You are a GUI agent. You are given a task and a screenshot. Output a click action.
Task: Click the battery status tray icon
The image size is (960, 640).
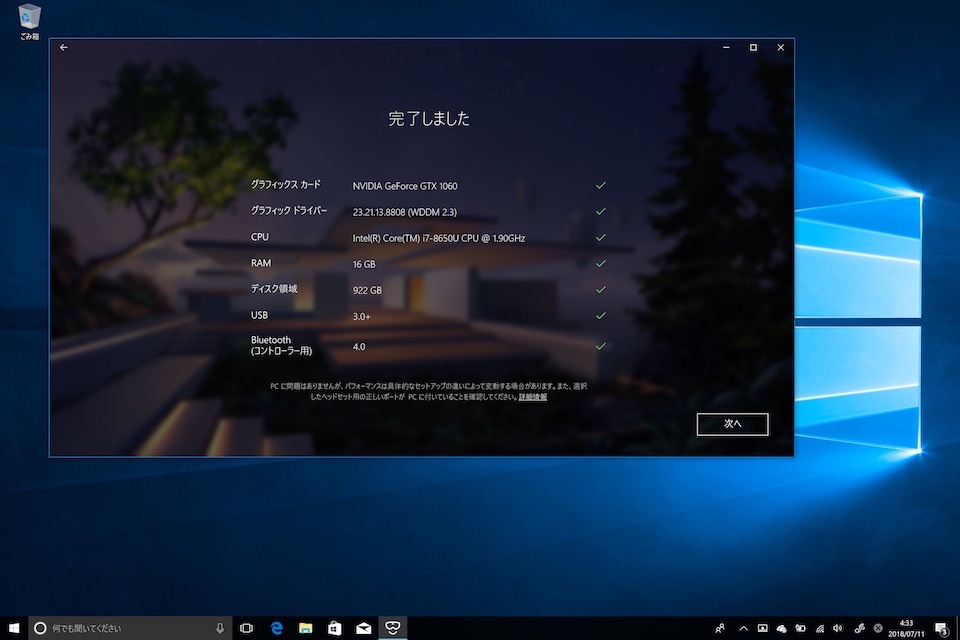(799, 628)
